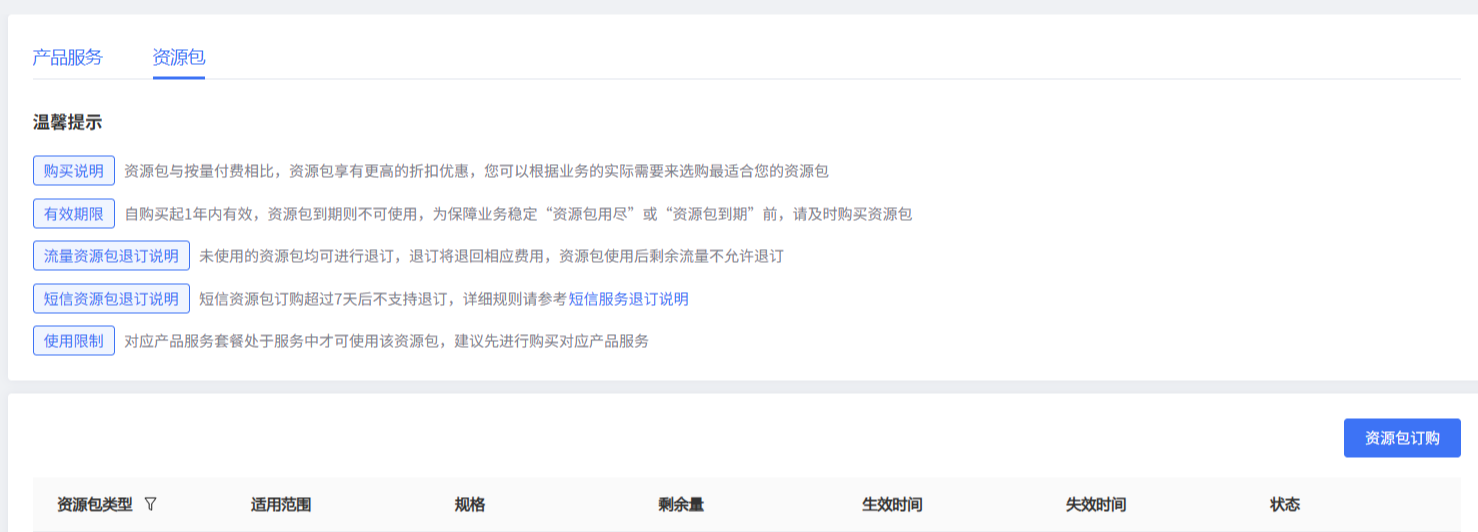Click the 流量资源包退订说明 tag
Screen dimensions: 1478x532
coord(111,256)
